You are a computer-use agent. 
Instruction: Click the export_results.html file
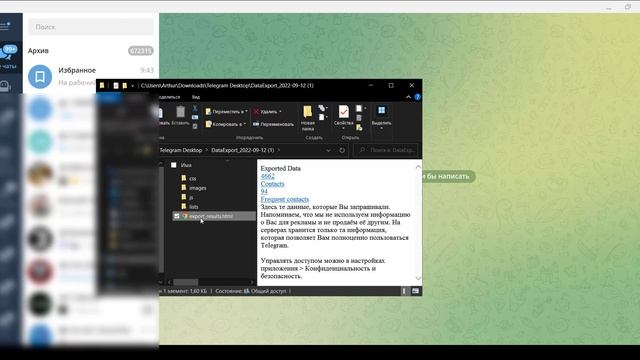click(x=211, y=216)
